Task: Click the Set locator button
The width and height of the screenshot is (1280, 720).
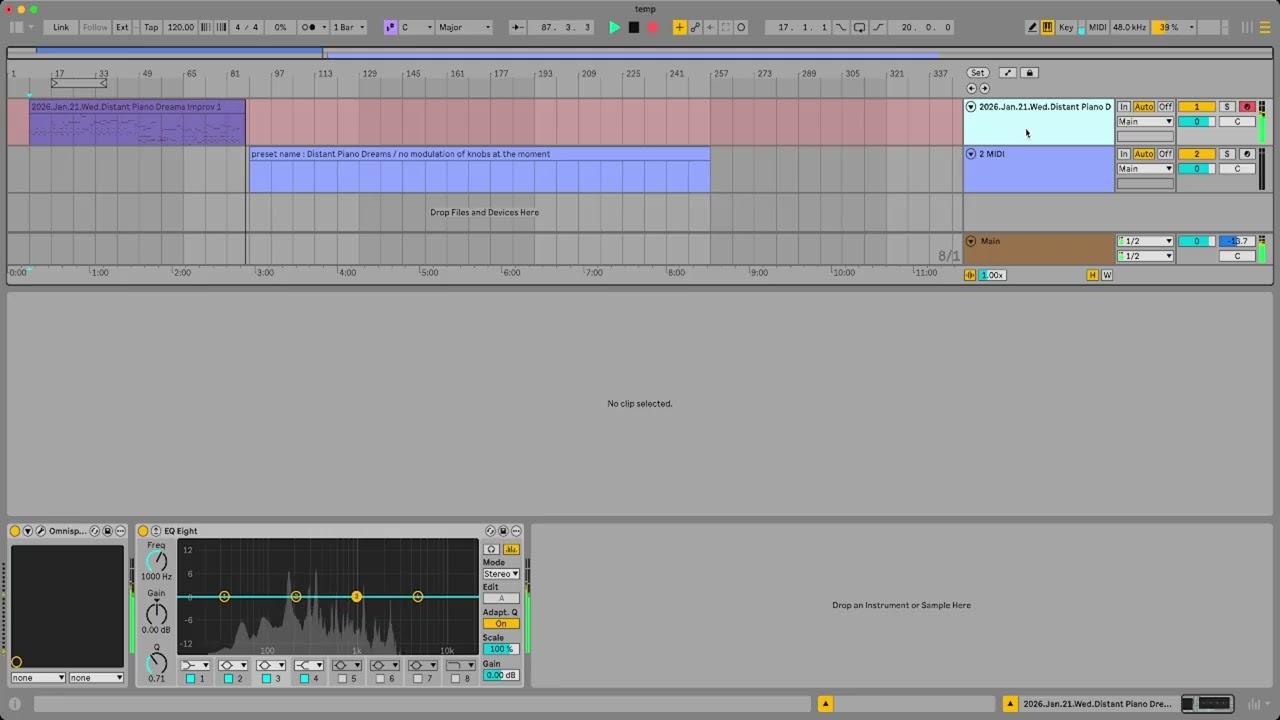Action: 977,73
